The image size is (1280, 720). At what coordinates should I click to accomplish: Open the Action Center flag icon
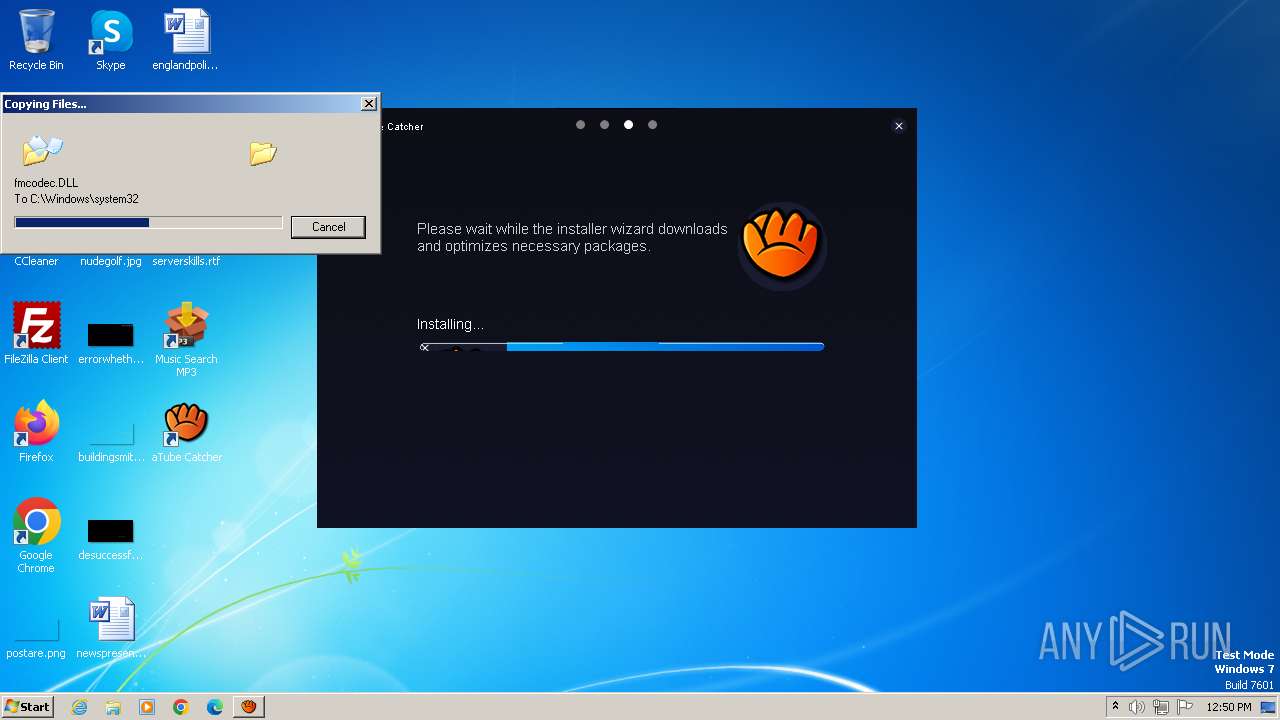pos(1185,707)
